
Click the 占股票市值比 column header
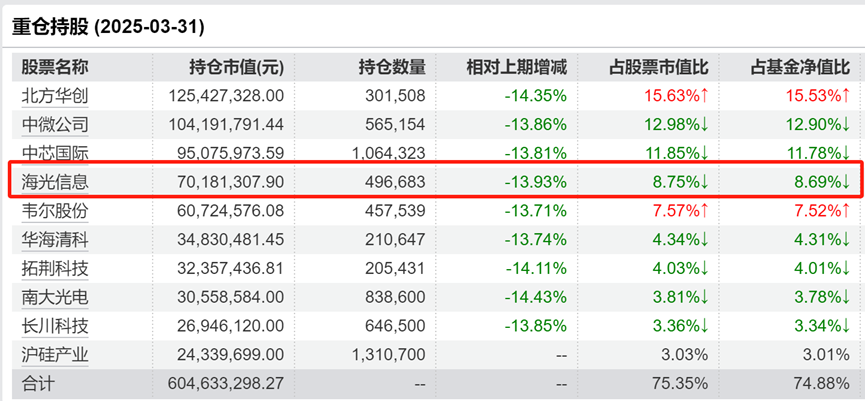658,67
